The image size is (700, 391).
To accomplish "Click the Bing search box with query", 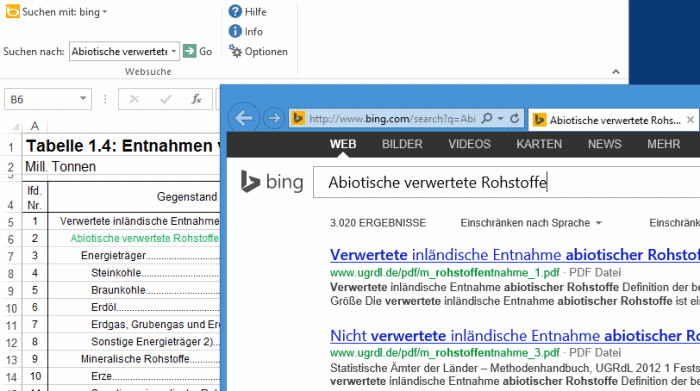I will click(x=506, y=182).
